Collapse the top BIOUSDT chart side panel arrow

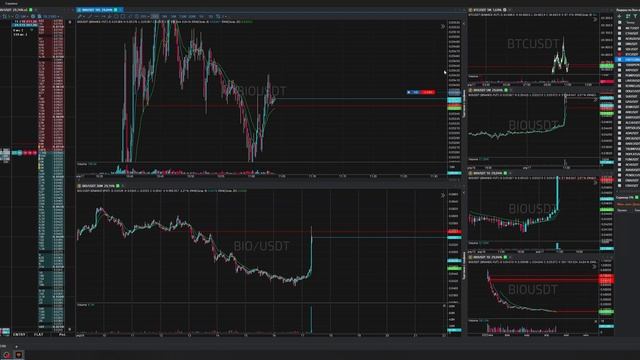(443, 27)
